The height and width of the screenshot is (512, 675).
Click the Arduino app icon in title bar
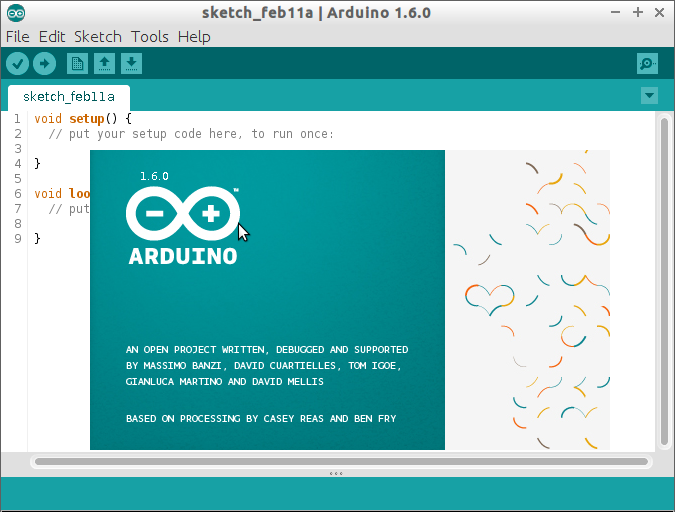pos(16,13)
